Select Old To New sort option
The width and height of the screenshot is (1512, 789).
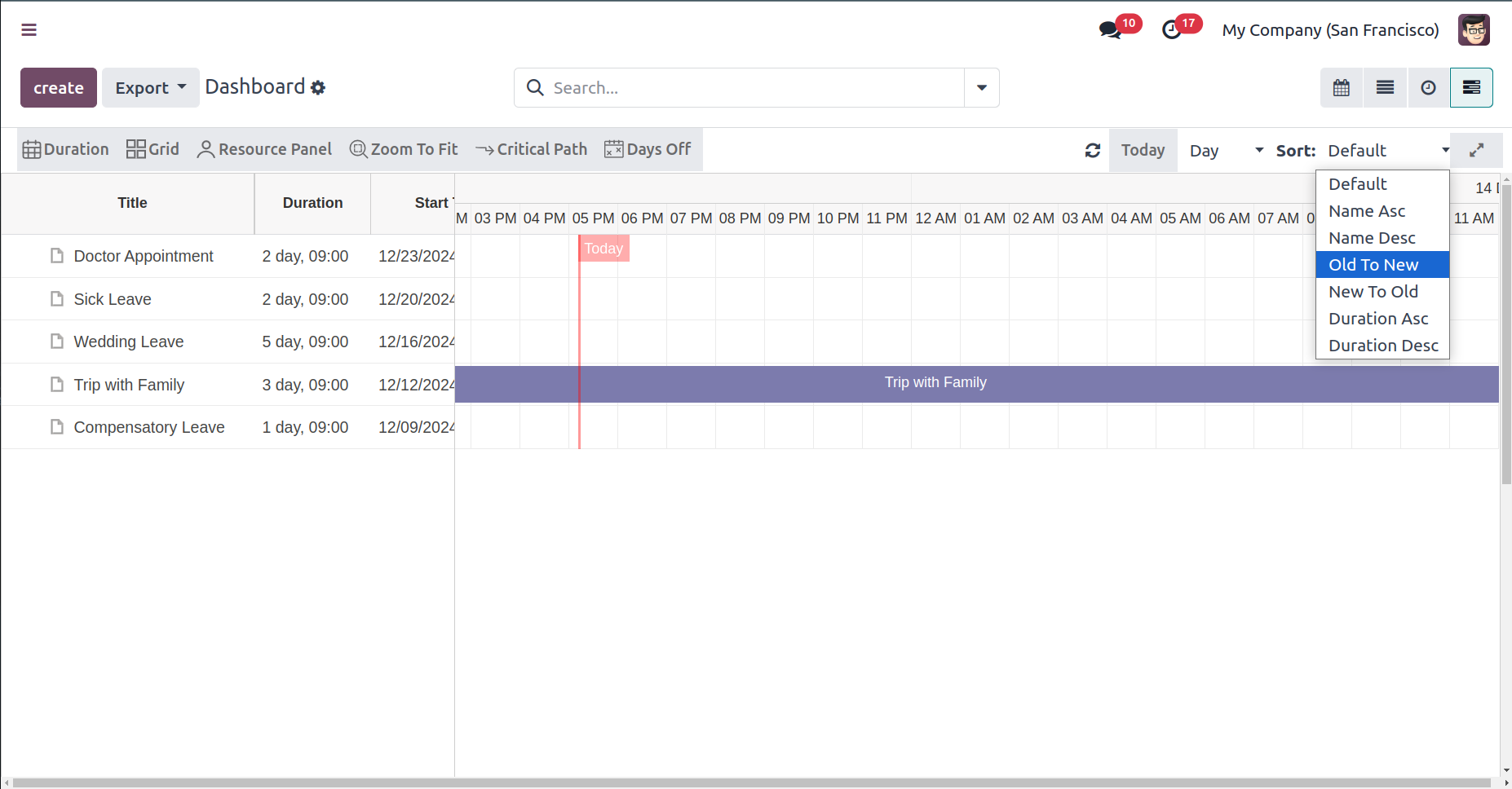[x=1373, y=265]
